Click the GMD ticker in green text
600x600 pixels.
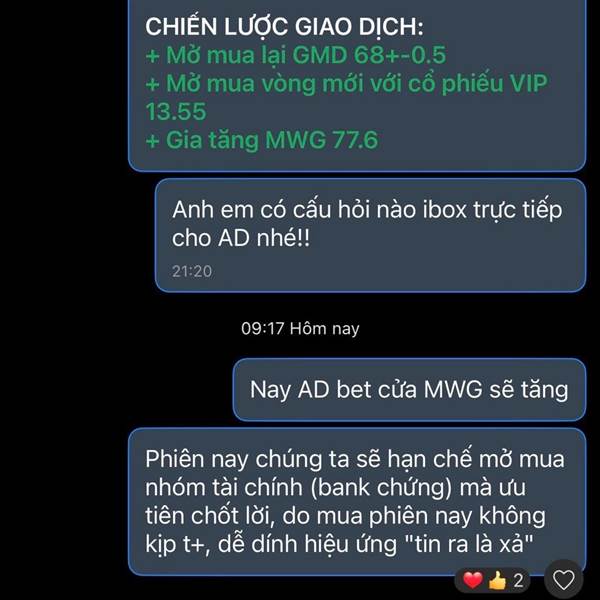tap(319, 55)
